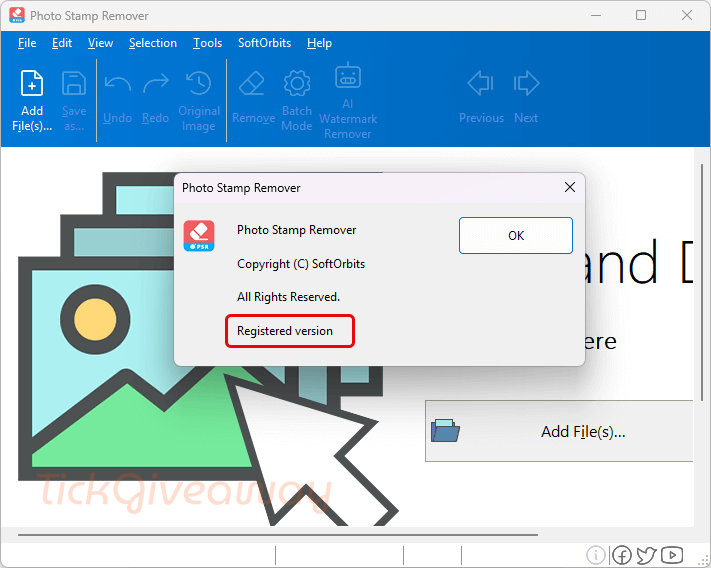Click the Photo Stamp Remover logo in dialog
The image size is (711, 568).
tap(199, 236)
